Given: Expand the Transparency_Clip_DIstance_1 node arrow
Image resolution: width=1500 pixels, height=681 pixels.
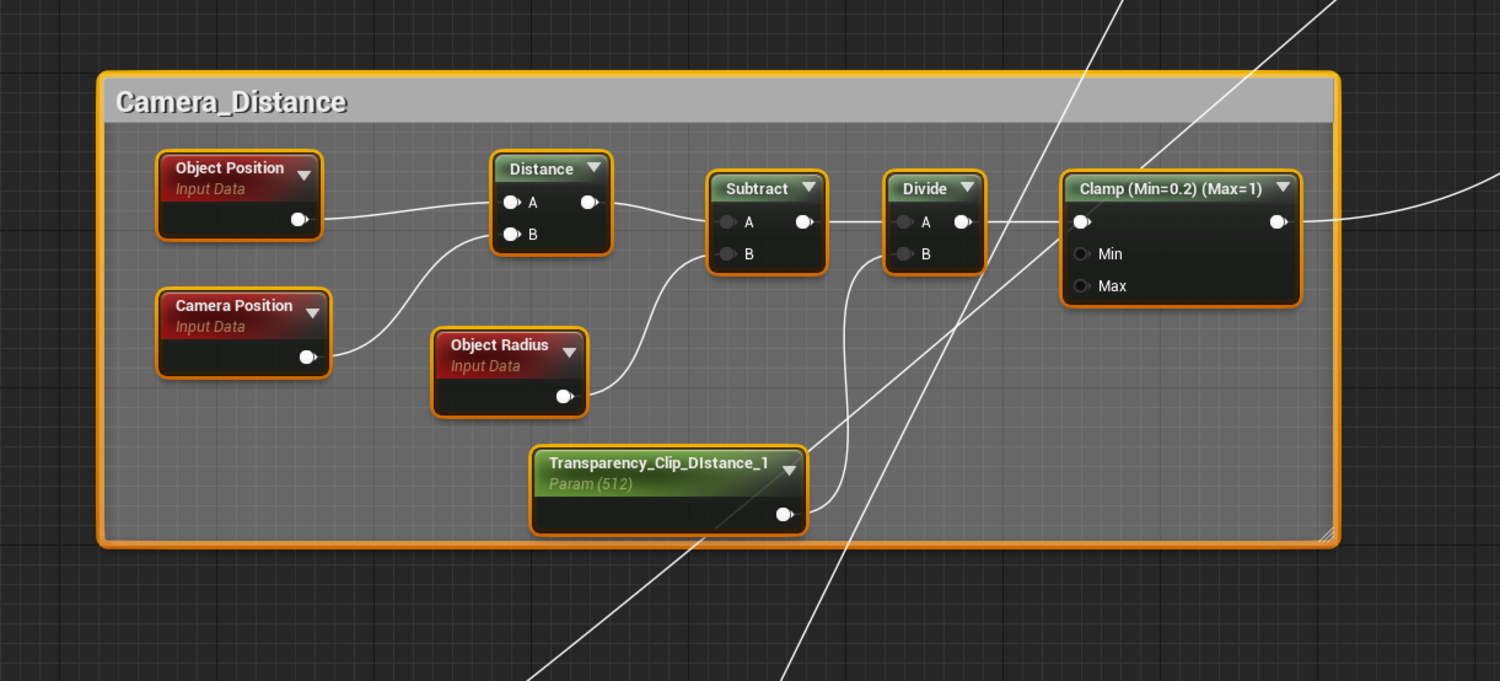Looking at the screenshot, I should point(789,470).
